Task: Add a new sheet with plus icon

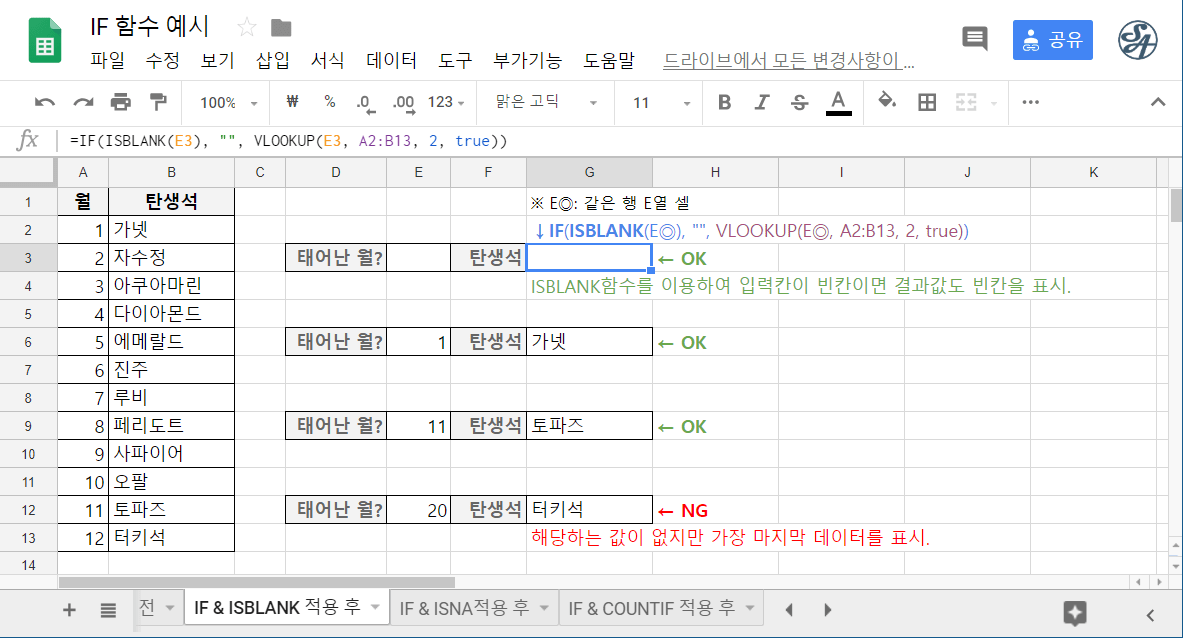Action: coord(69,610)
